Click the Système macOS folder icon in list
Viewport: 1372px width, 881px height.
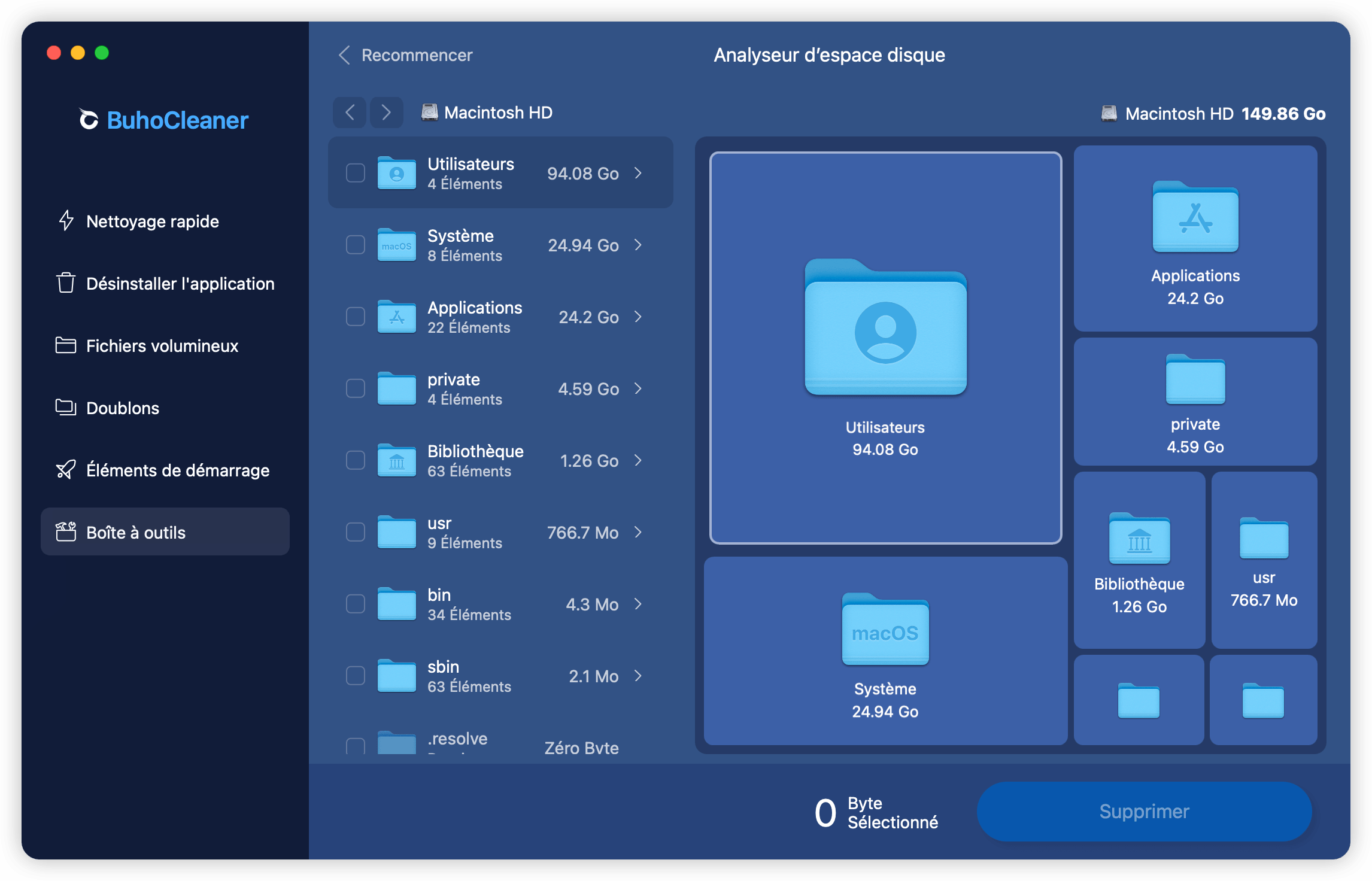396,245
